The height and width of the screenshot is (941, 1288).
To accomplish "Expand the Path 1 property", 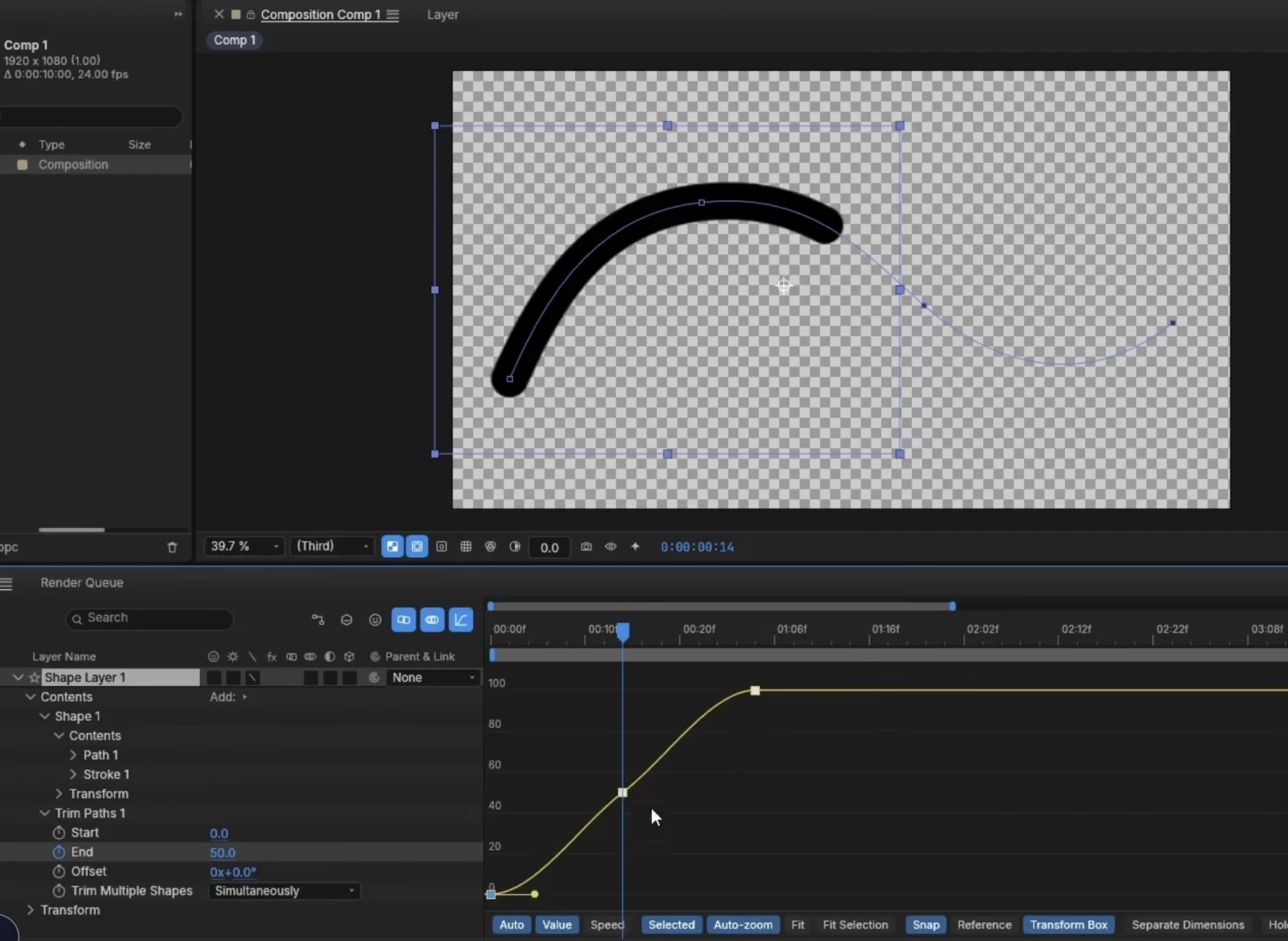I will (x=73, y=755).
